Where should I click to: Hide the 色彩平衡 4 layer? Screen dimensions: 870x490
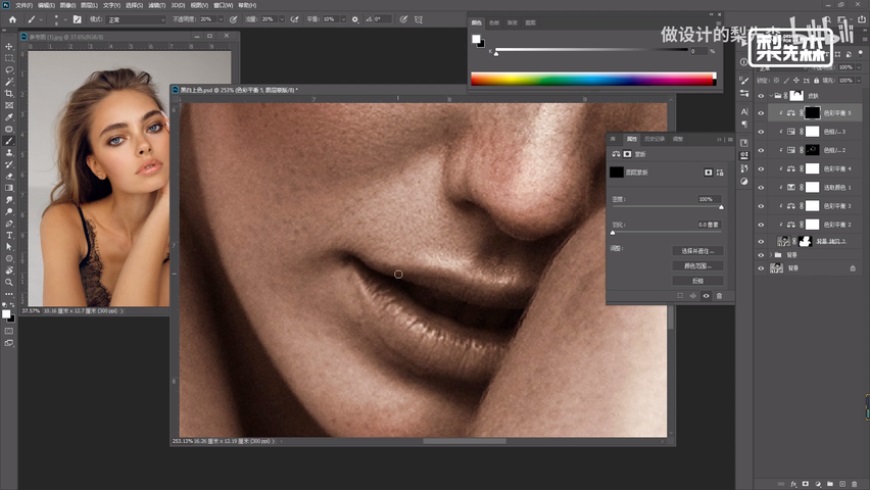pos(761,169)
